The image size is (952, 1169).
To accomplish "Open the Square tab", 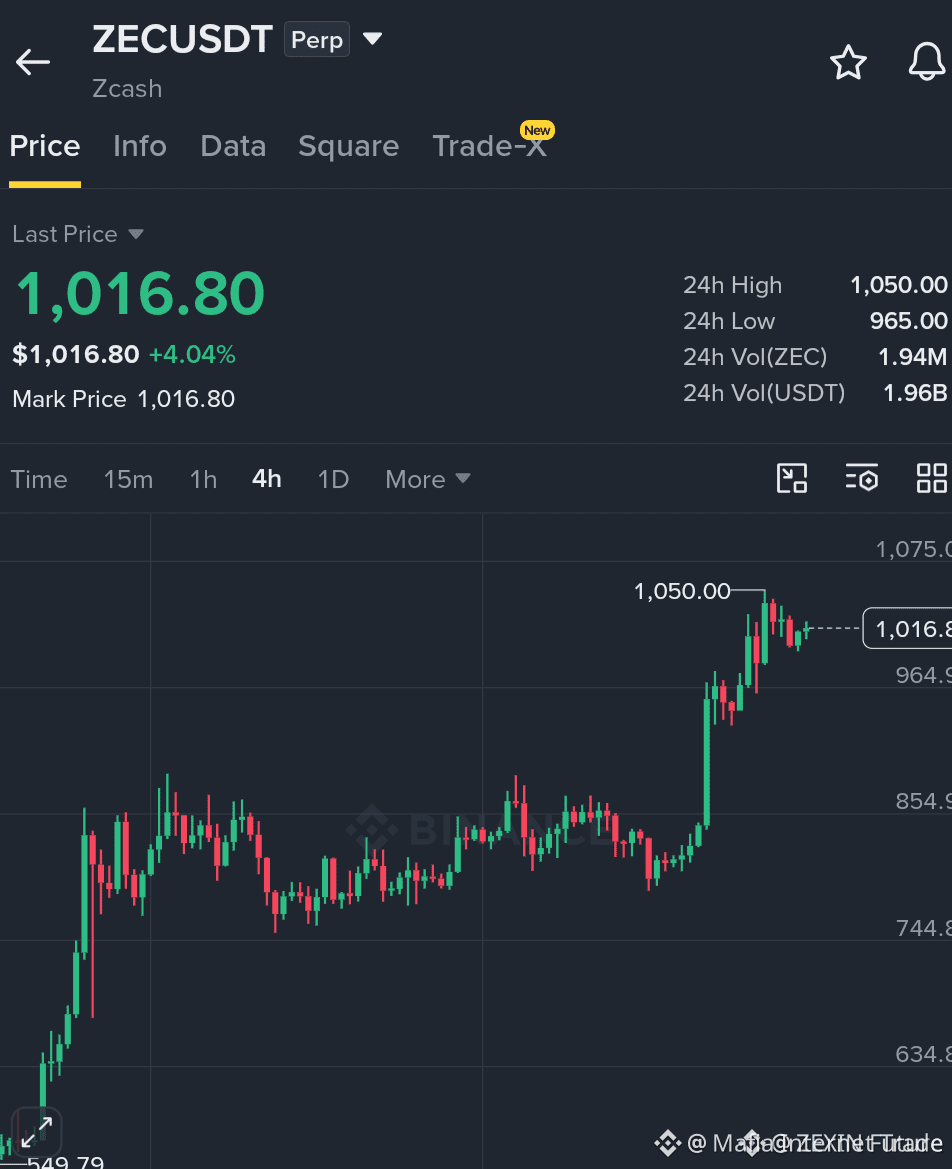I will tap(348, 146).
